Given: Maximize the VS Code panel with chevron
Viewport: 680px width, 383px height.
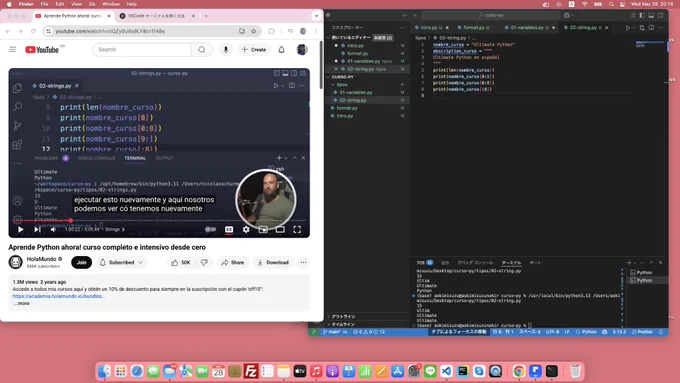Looking at the screenshot, I should [651, 262].
